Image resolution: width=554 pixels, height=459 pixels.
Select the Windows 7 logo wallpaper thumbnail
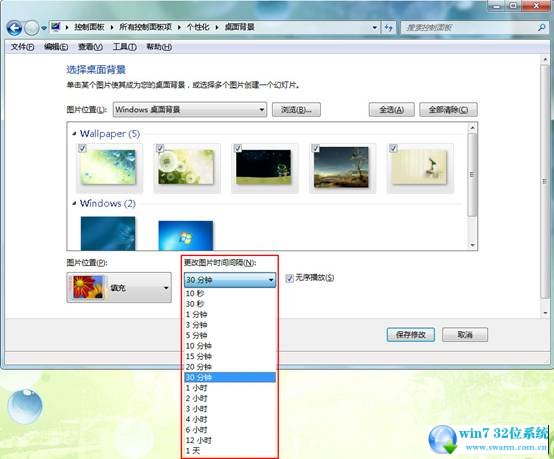pos(186,236)
